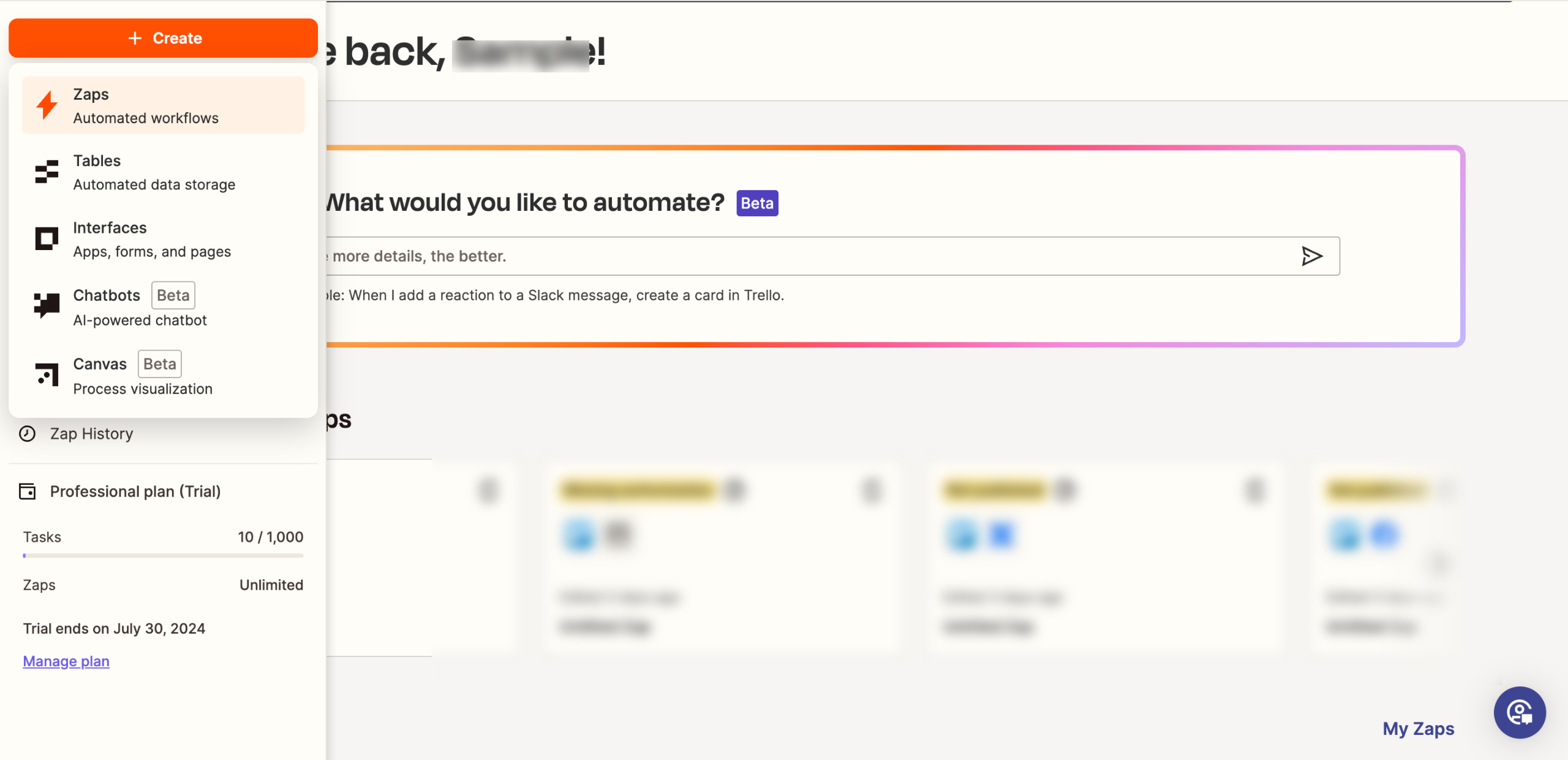1568x760 pixels.
Task: Choose Interfaces from the Create menu
Action: [152, 239]
